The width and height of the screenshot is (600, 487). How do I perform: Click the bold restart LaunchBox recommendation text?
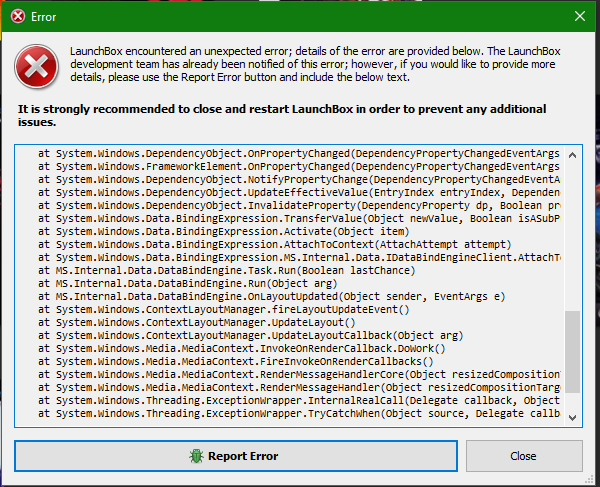282,115
